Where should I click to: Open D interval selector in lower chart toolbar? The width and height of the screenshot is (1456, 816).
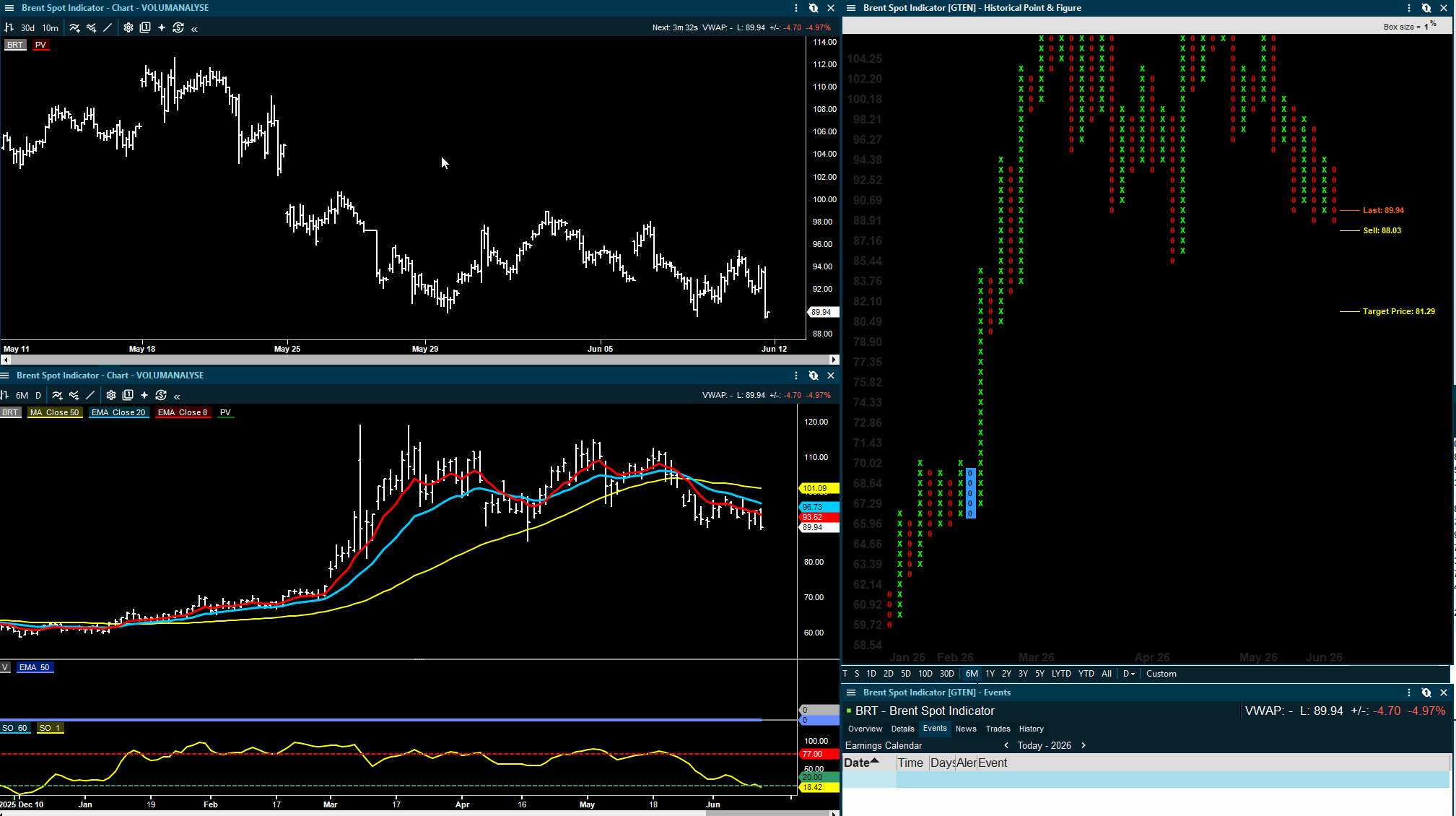pos(38,396)
